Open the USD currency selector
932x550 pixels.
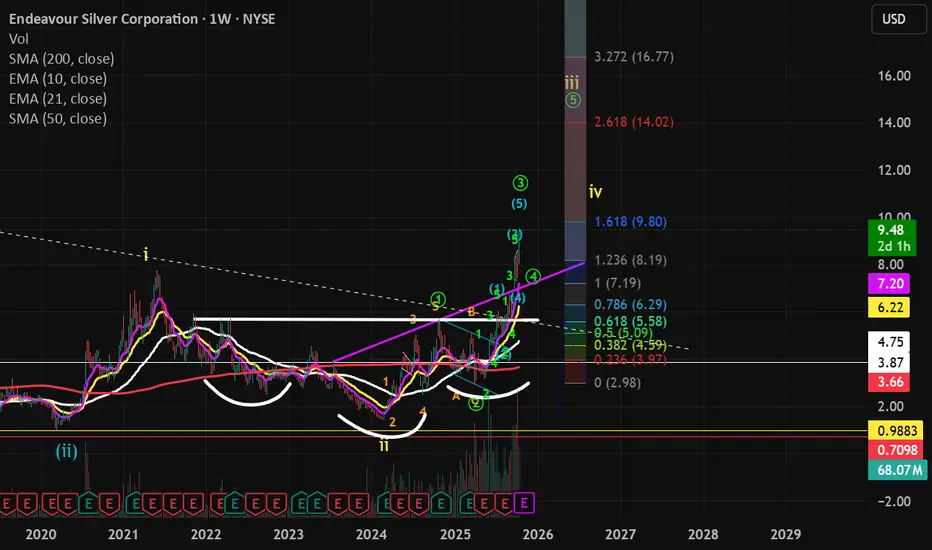coord(898,19)
